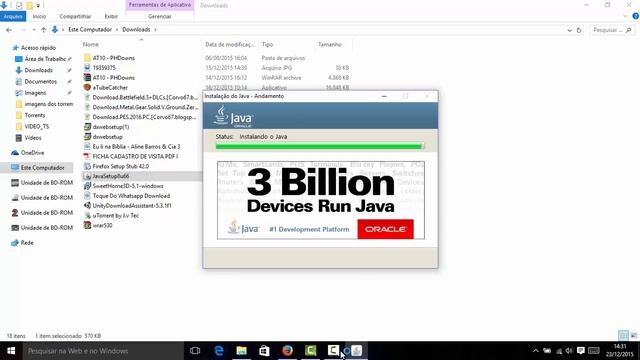Screen dimensions: 640x360
Task: Click the search box in Explorer
Action: pyautogui.click(x=612, y=30)
